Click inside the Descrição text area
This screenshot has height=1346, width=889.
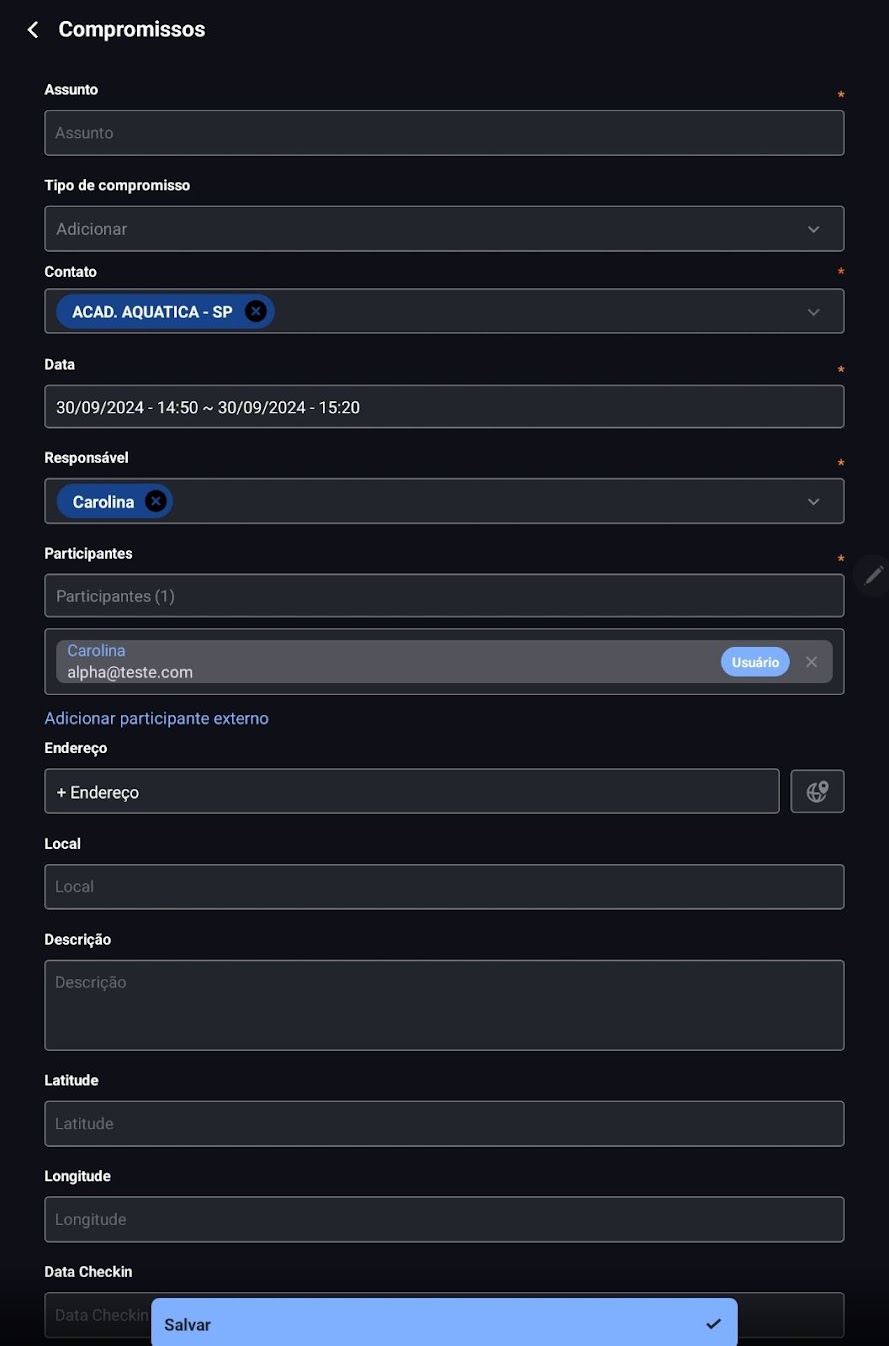(x=444, y=1004)
